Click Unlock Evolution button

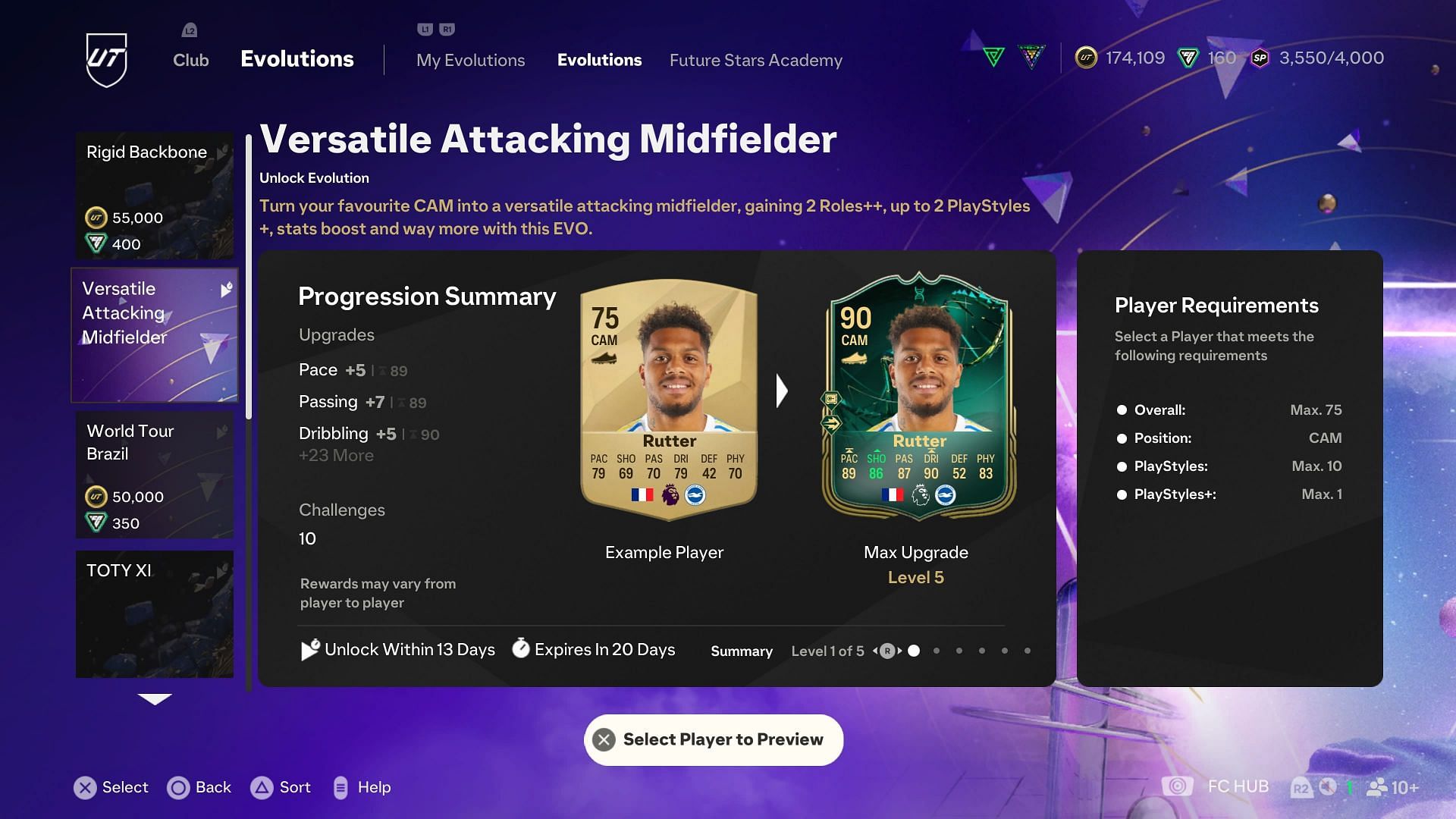click(x=314, y=178)
